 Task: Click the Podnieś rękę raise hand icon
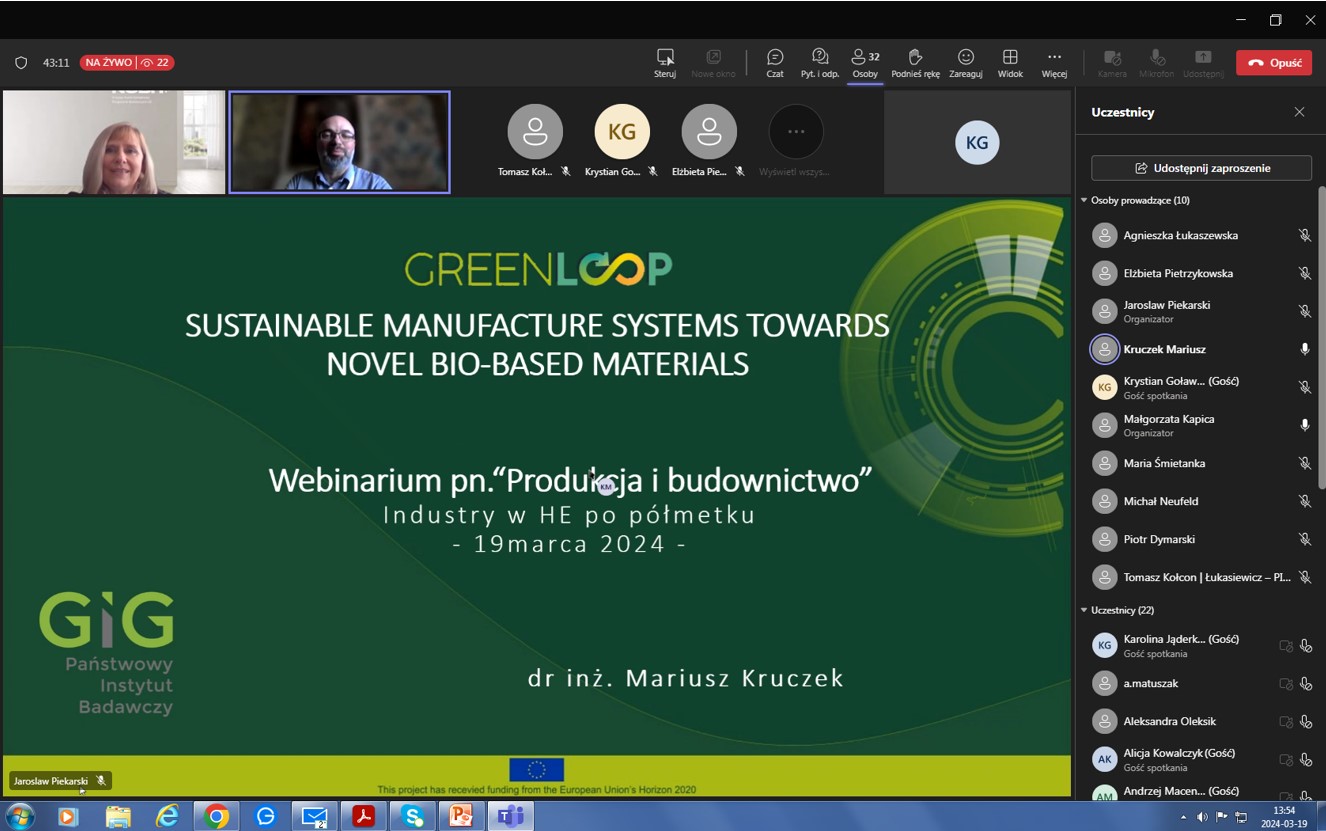(x=915, y=62)
